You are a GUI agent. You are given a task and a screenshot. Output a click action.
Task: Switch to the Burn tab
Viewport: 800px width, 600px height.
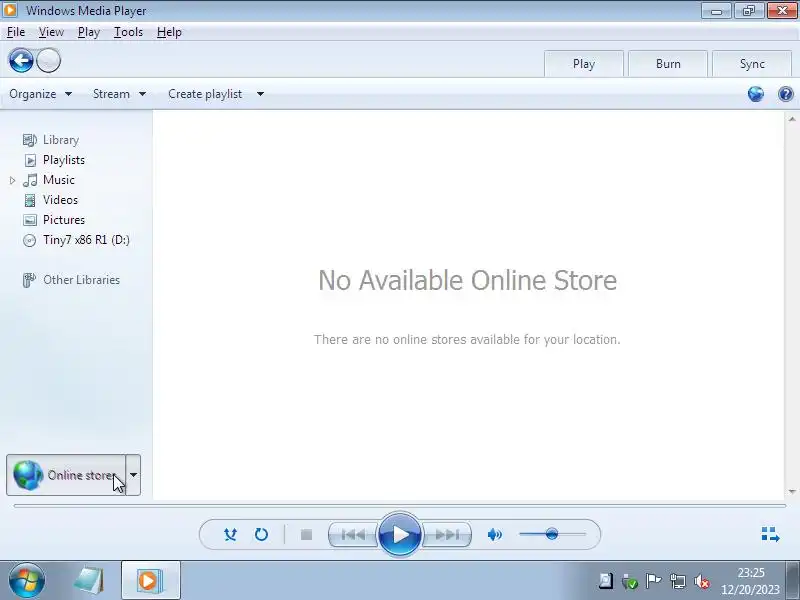click(x=668, y=64)
